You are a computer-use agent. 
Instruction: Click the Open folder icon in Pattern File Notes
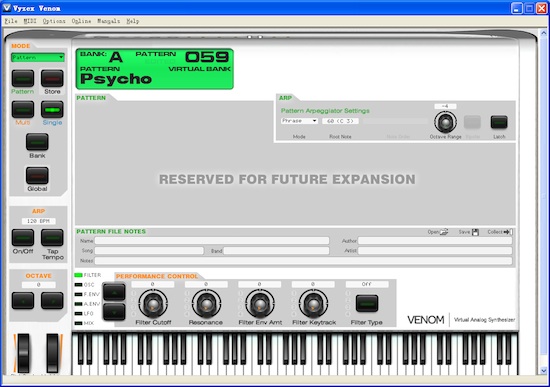tap(444, 232)
